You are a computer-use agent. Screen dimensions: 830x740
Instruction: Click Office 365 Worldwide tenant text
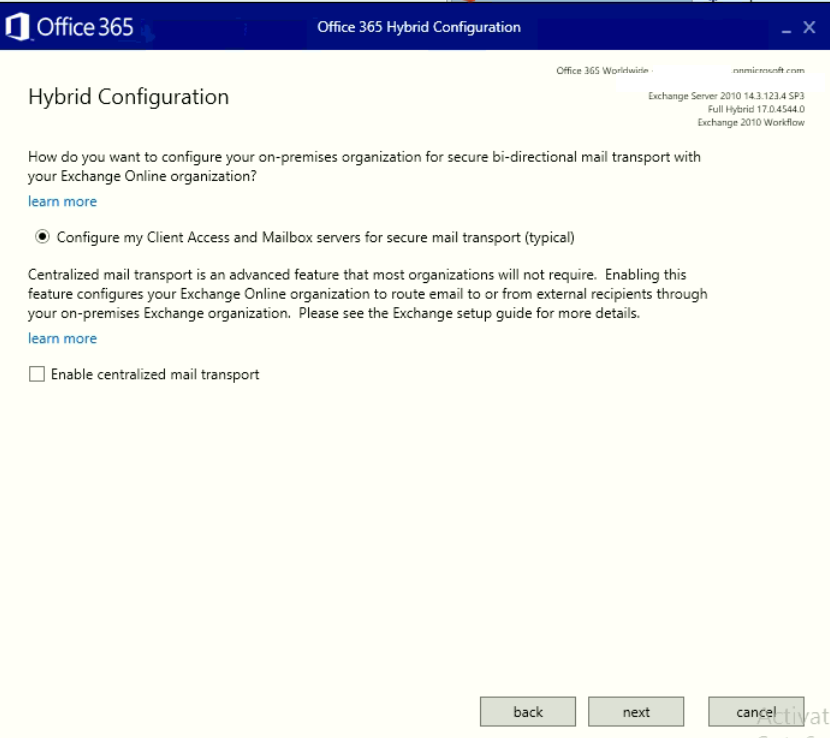pyautogui.click(x=680, y=70)
